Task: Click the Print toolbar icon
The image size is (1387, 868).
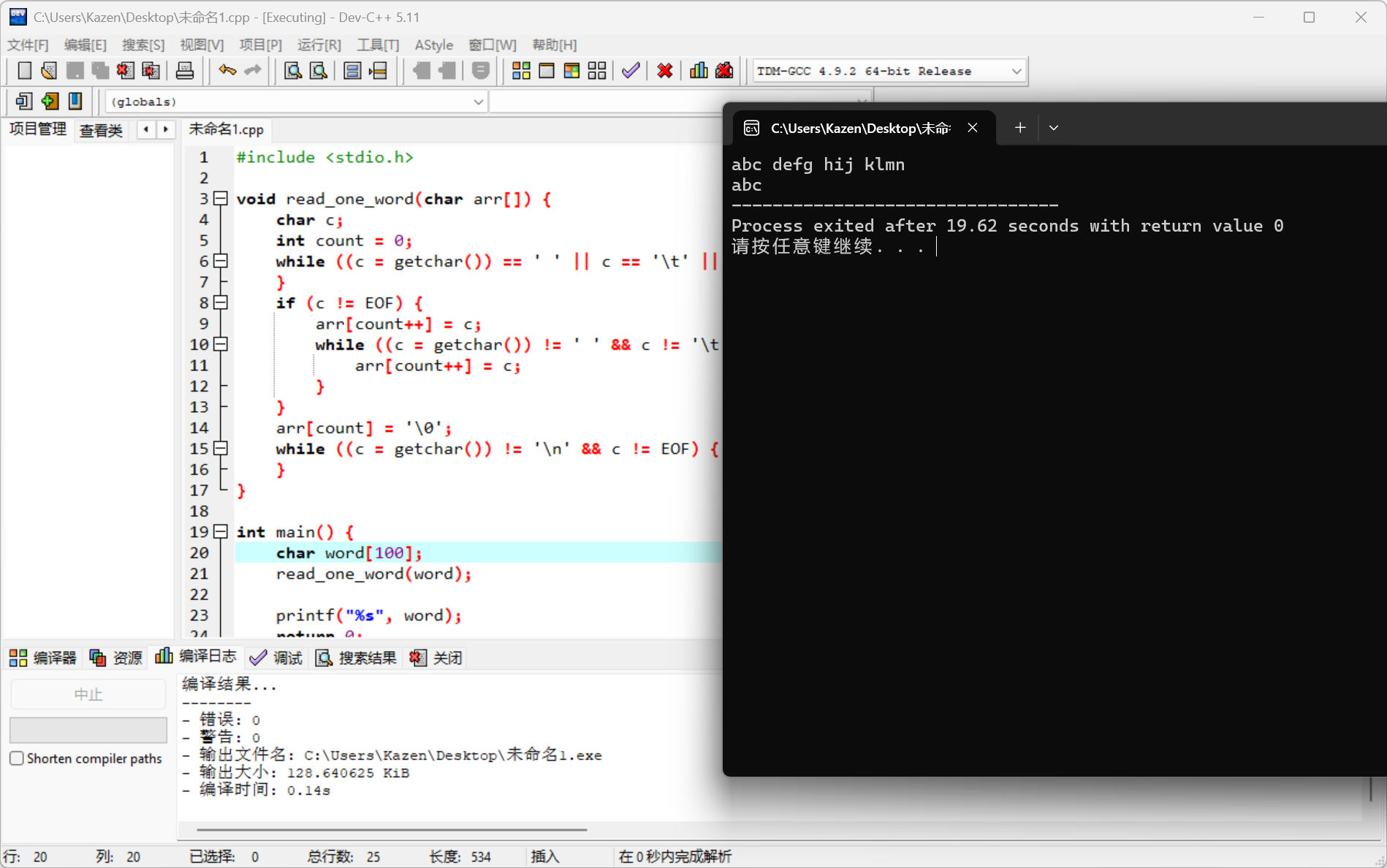Action: click(x=185, y=71)
